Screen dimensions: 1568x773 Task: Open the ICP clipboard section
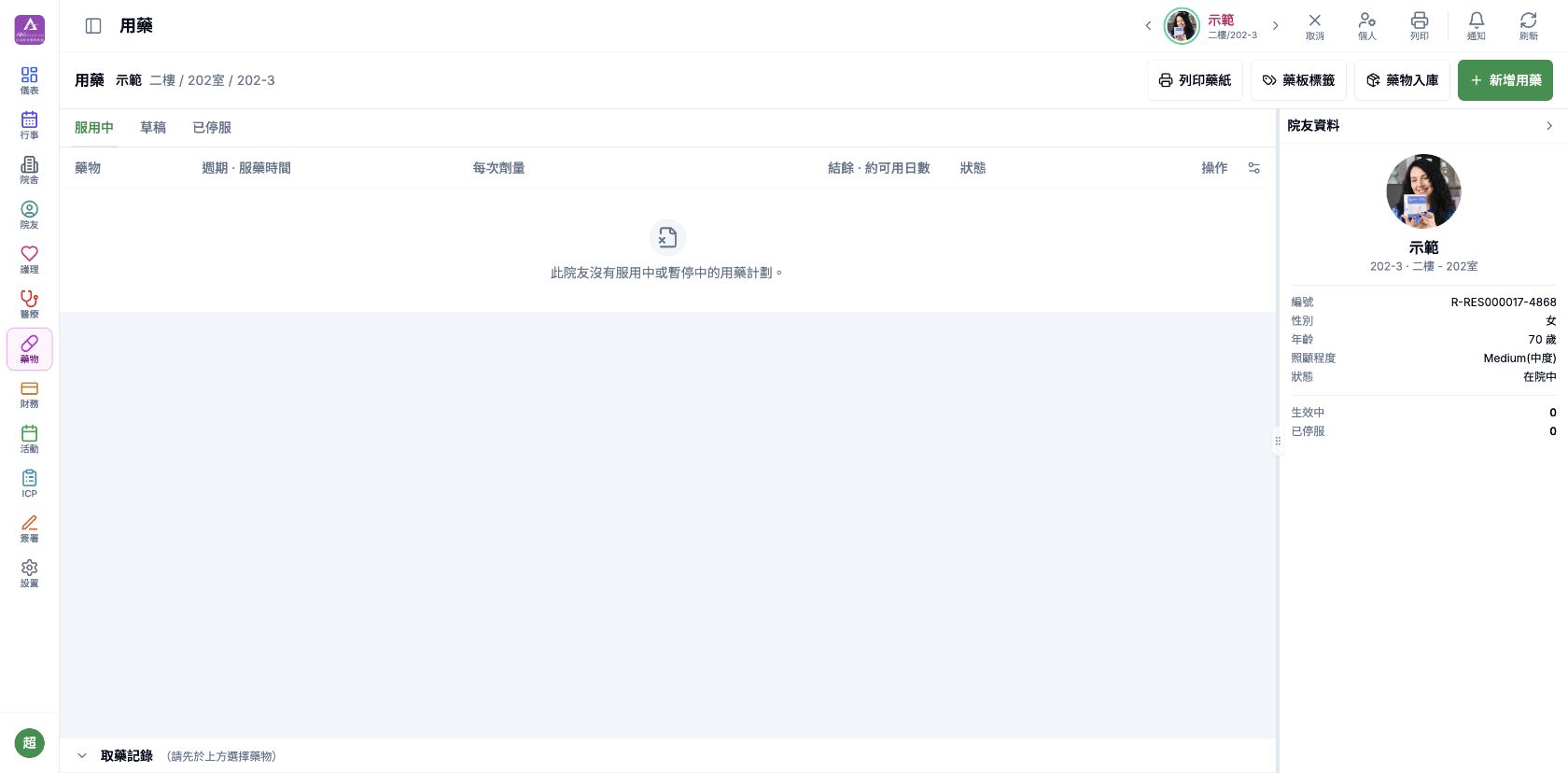(x=29, y=484)
